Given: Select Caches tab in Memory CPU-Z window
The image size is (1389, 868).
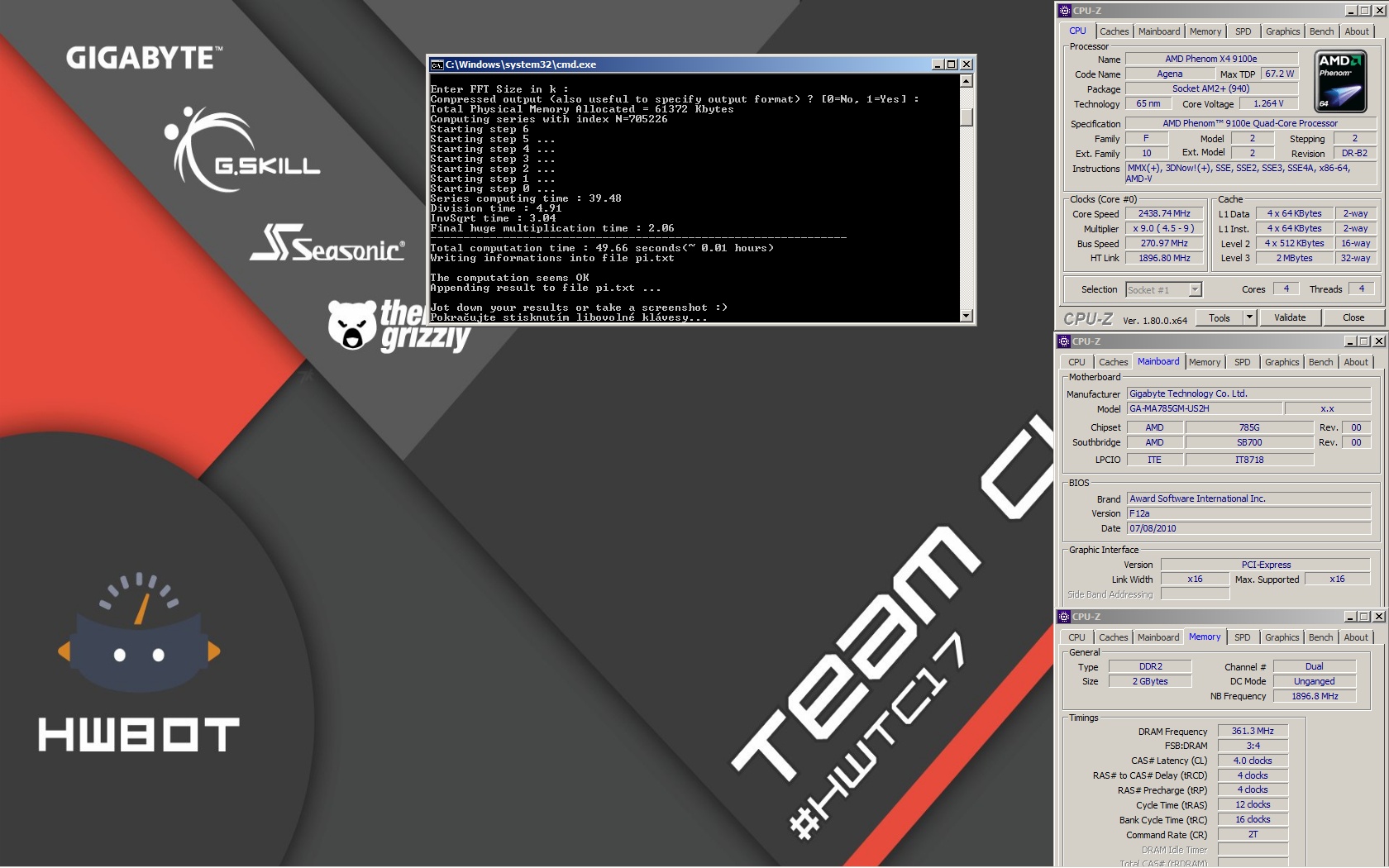Looking at the screenshot, I should tap(1114, 637).
